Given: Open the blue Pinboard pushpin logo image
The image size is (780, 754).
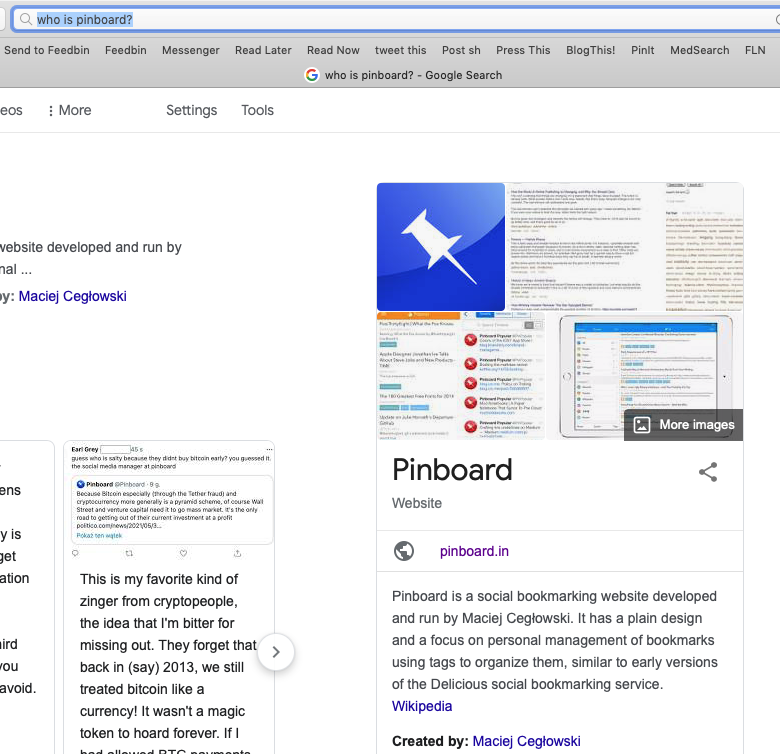Looking at the screenshot, I should pos(441,247).
